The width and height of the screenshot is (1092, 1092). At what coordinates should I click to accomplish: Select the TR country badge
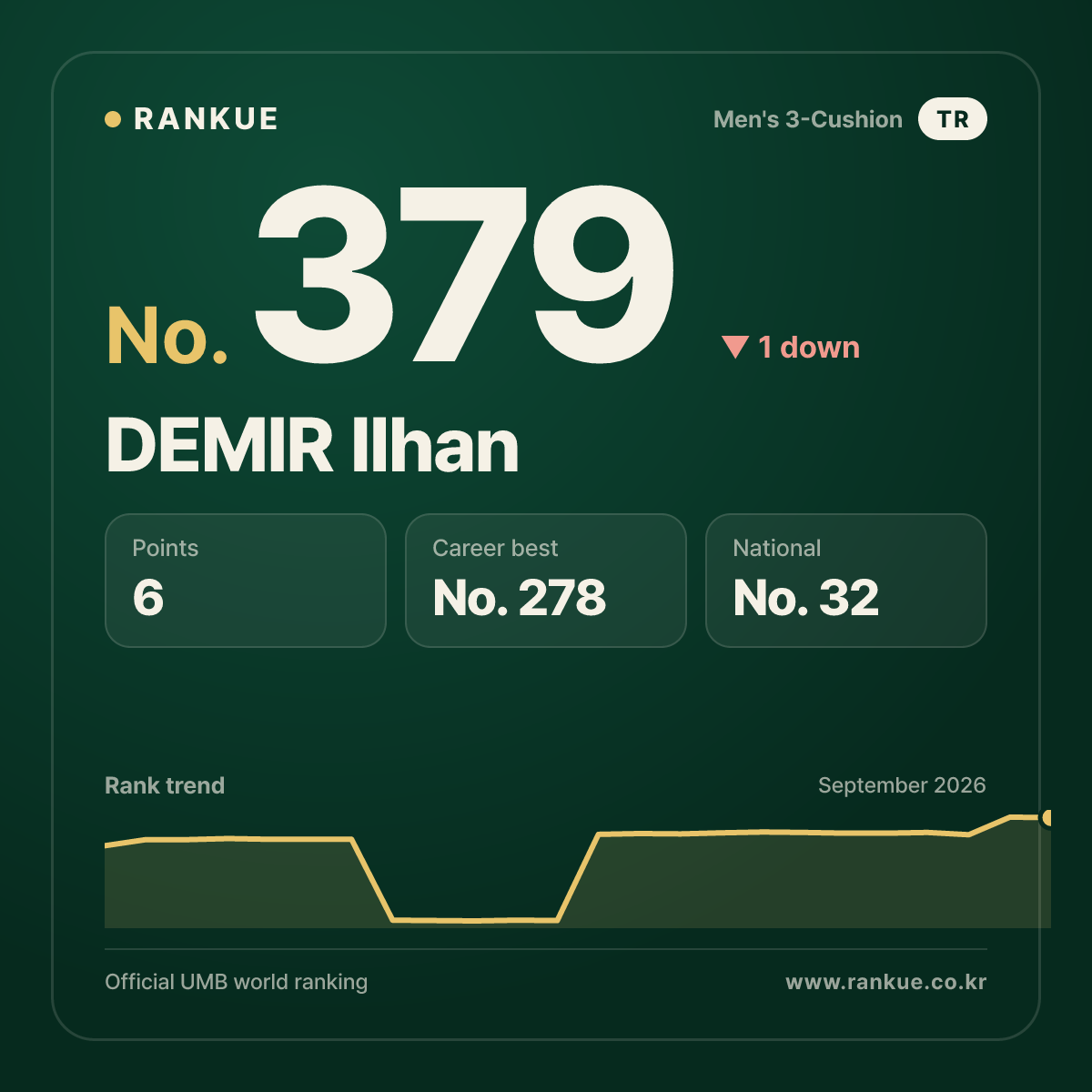[x=953, y=119]
